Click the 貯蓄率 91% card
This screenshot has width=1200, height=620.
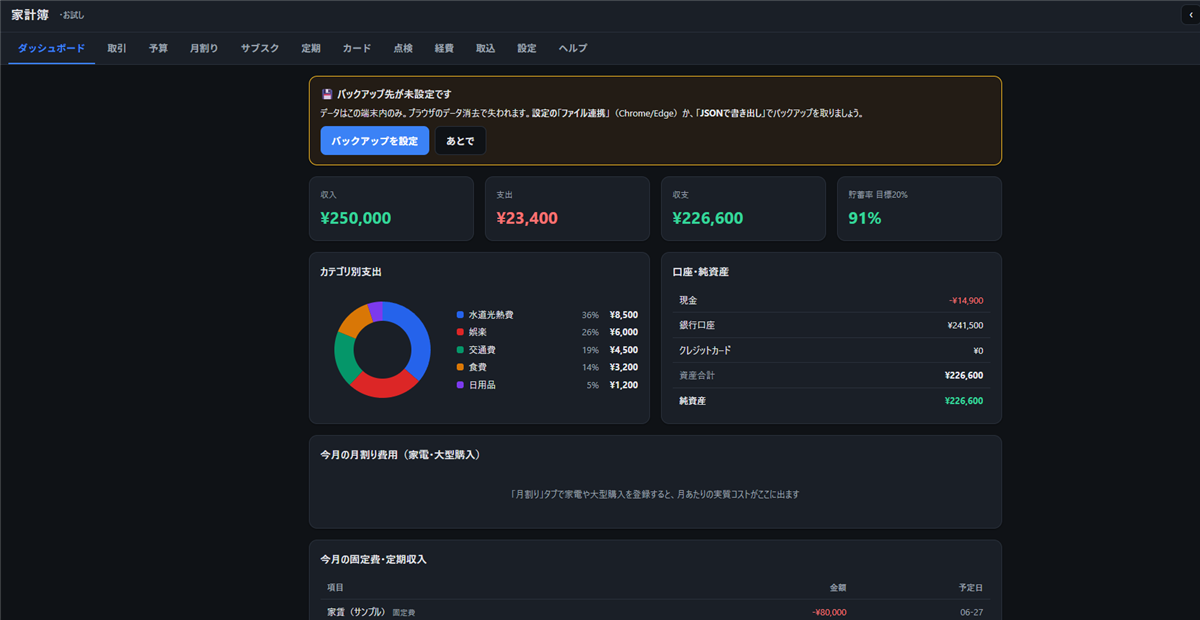919,209
